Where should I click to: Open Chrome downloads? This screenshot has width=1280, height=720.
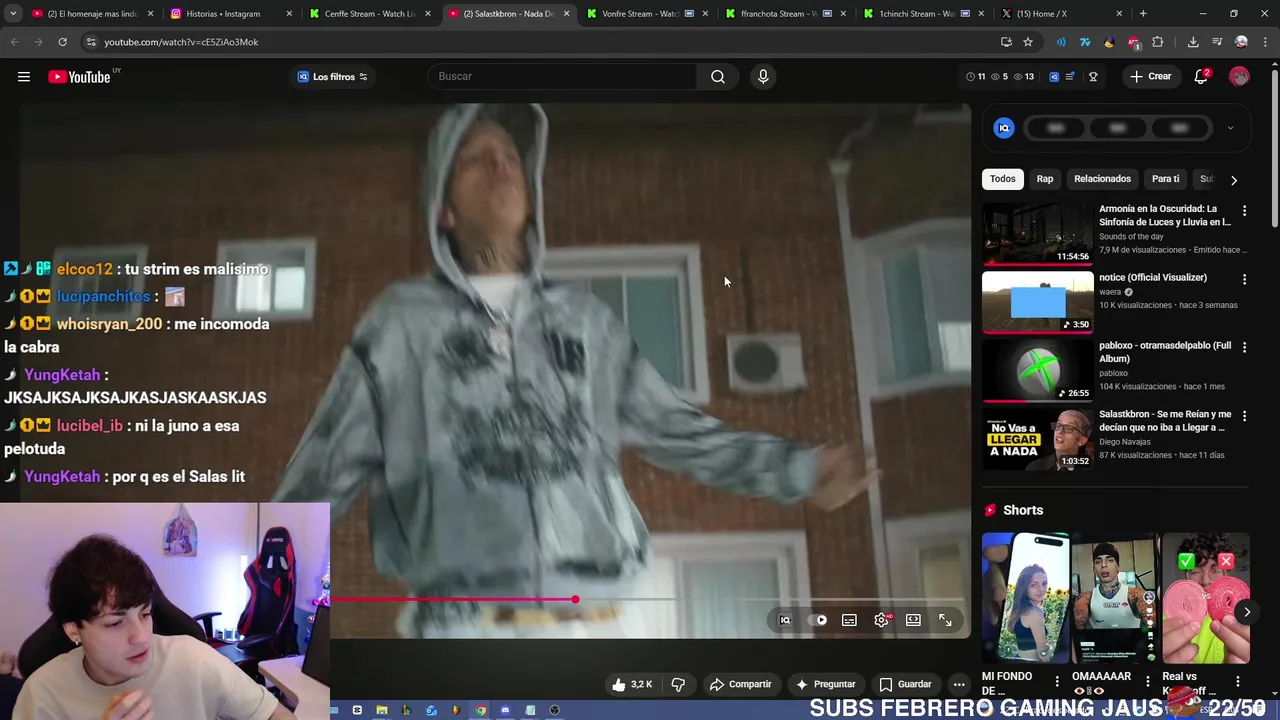click(x=1193, y=42)
